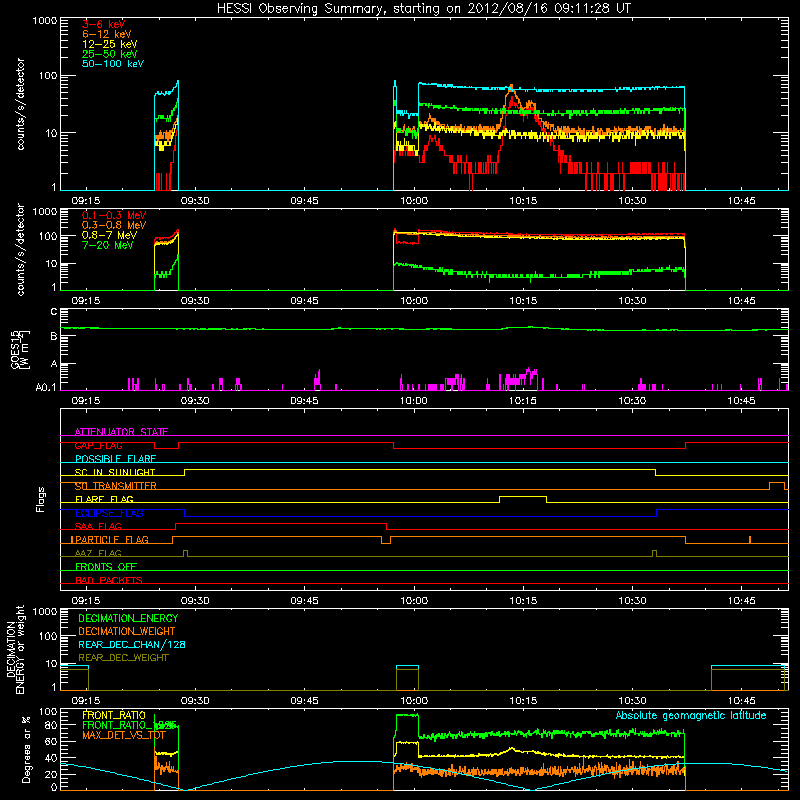This screenshot has height=800, width=800.
Task: Click the FRONTS_OFF flag label
Action: [x=106, y=567]
